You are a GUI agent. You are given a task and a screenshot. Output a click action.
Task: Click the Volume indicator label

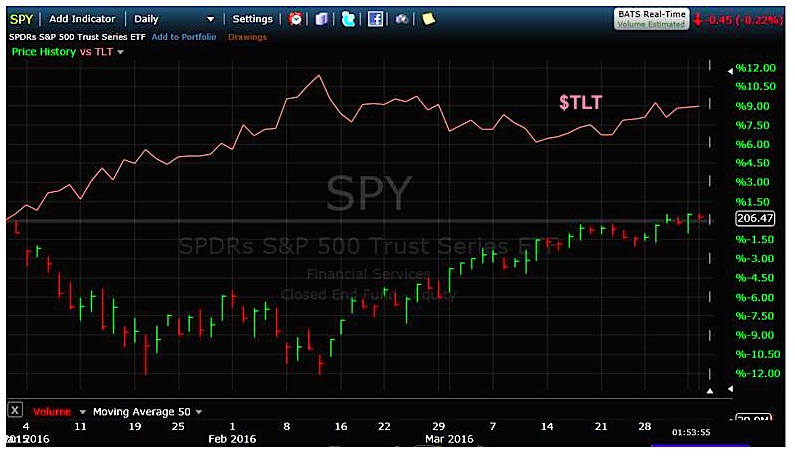(x=52, y=412)
